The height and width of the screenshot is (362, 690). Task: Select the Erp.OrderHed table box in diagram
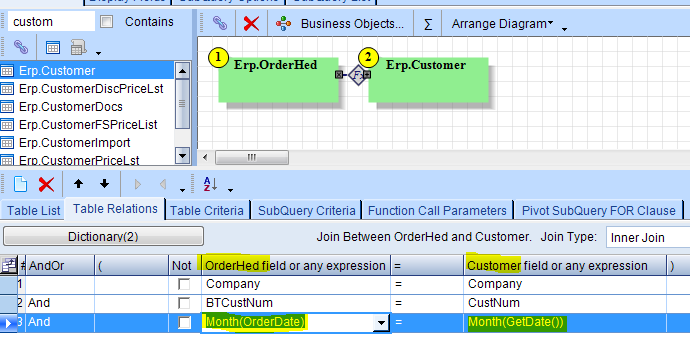click(x=279, y=80)
